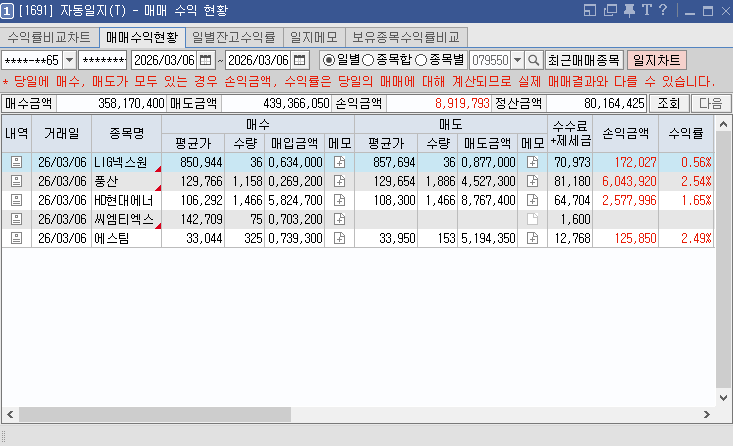The width and height of the screenshot is (733, 446).
Task: Add sell memo for LIG넥스원
Action: [532, 162]
